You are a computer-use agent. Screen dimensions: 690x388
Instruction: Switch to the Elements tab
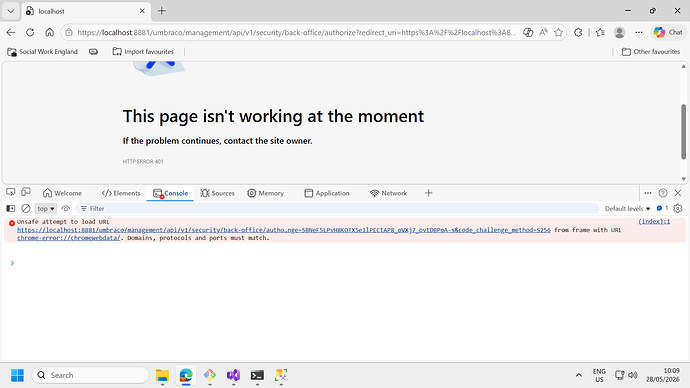(121, 193)
